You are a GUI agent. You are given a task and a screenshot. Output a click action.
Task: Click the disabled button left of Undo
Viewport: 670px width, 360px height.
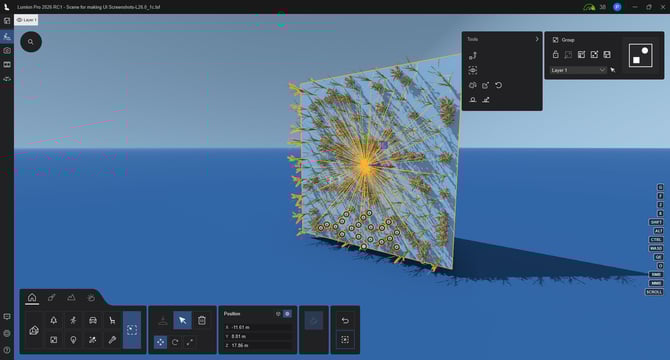(x=314, y=321)
